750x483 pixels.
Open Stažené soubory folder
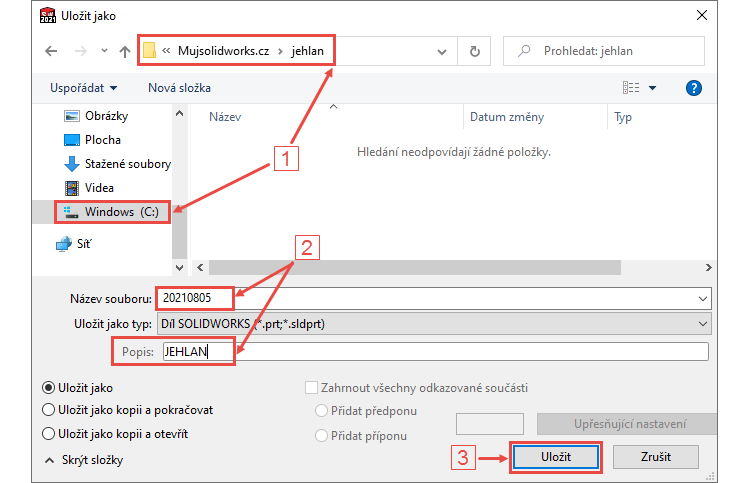click(128, 164)
